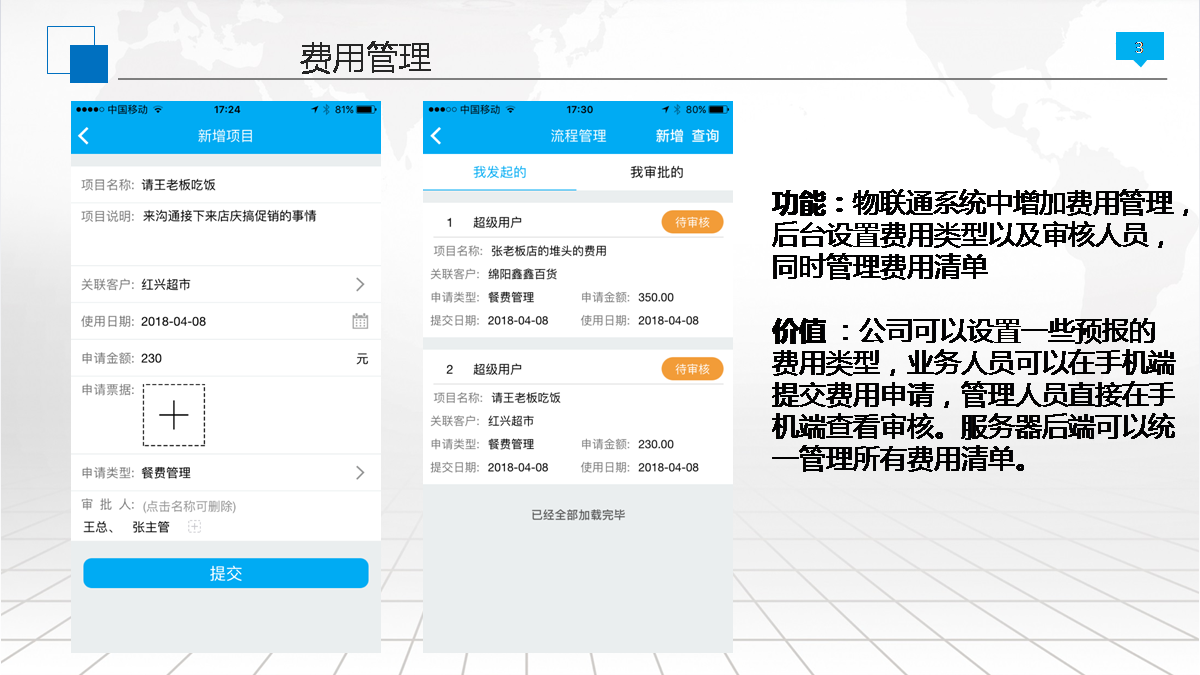Tap 查询 in the 流程管理 header

pos(705,136)
